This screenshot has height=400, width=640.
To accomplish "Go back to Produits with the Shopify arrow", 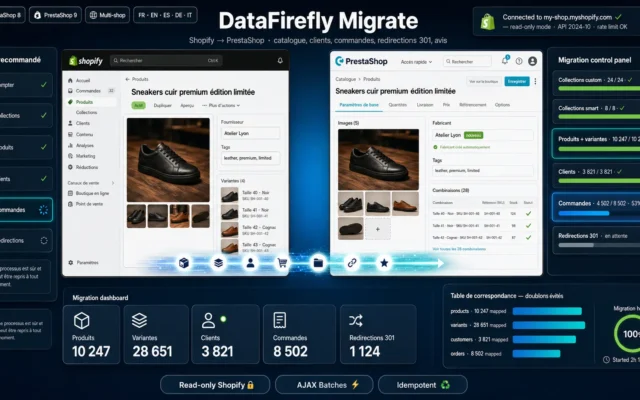I will click(127, 79).
